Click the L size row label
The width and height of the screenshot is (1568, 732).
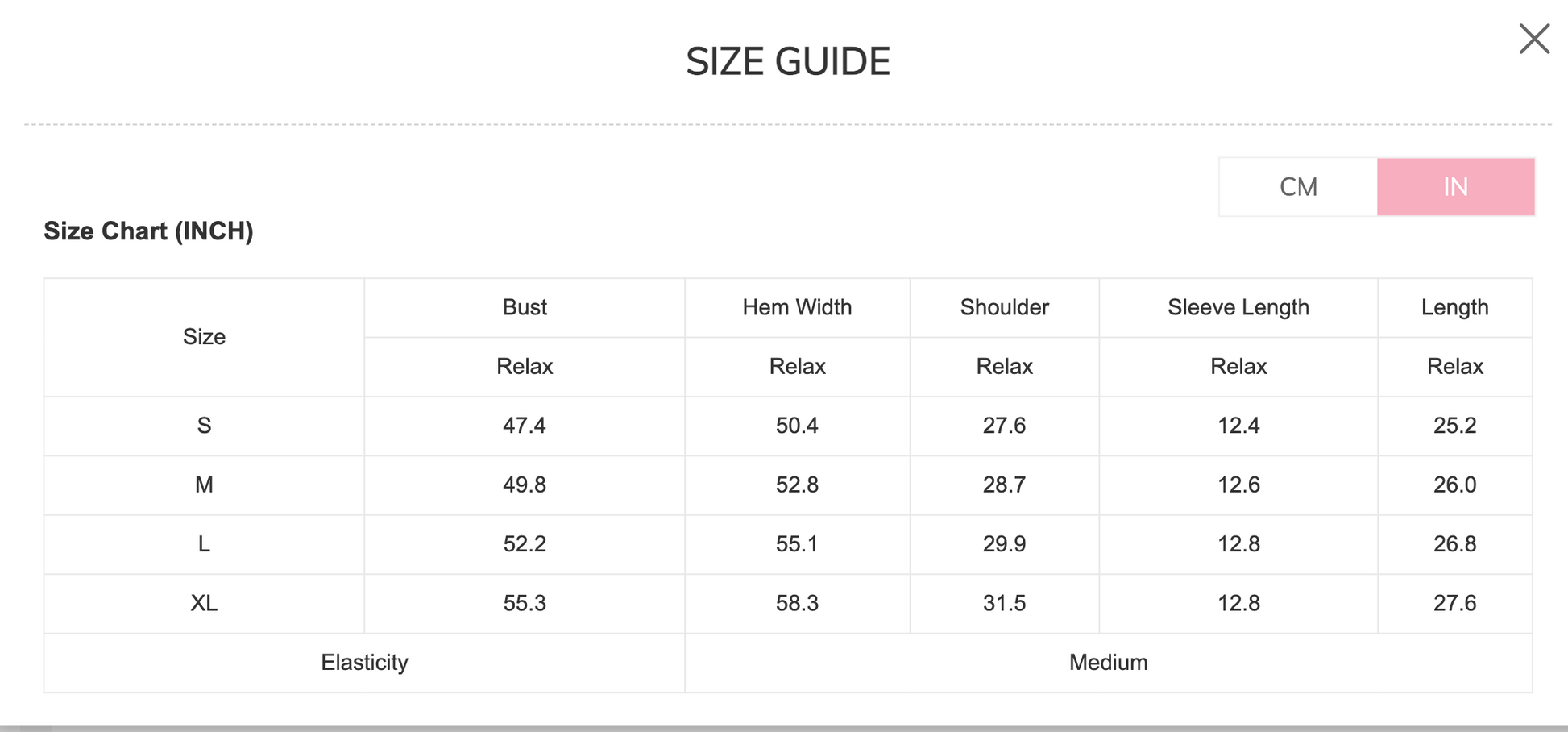204,544
